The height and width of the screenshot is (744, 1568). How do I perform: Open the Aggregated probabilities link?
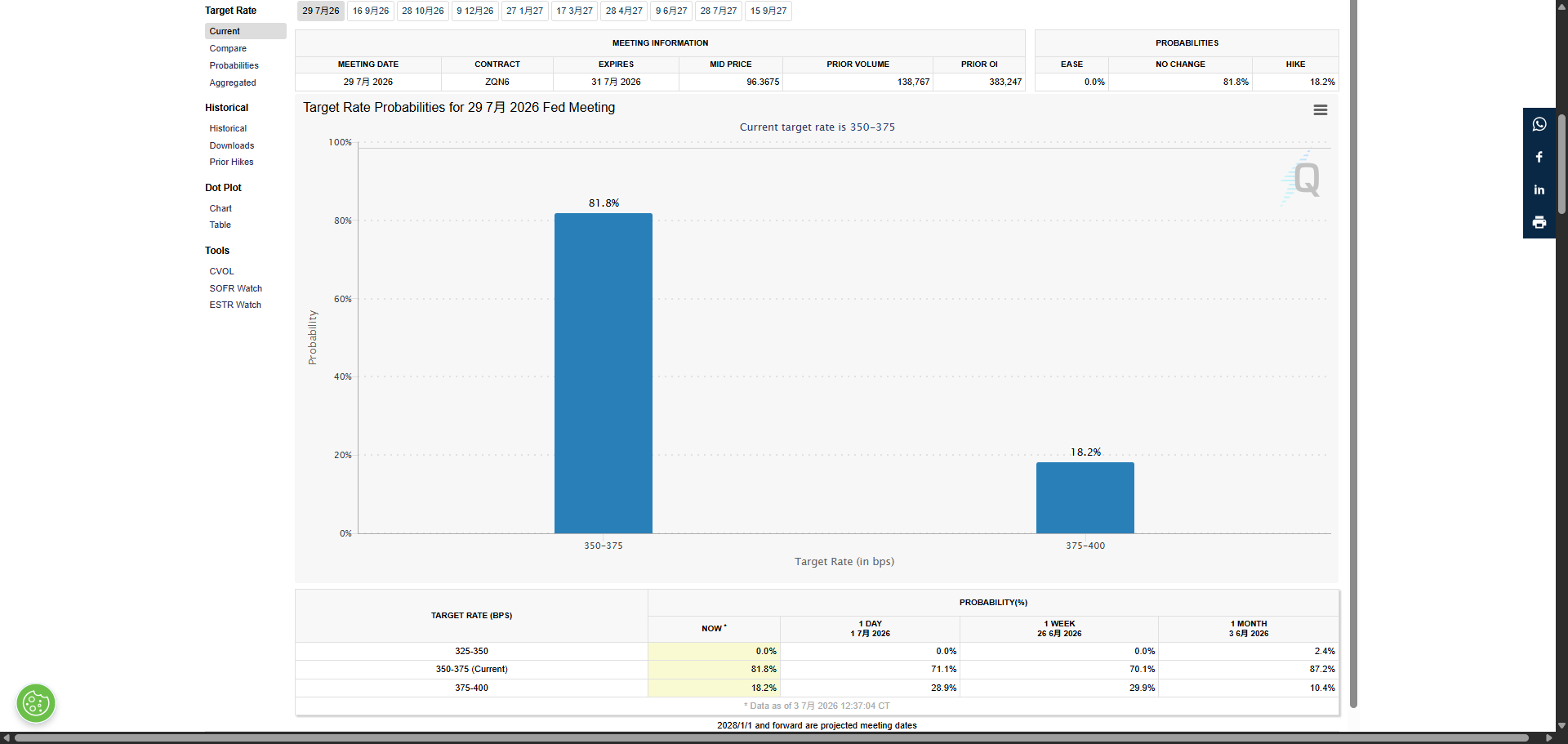[x=233, y=82]
